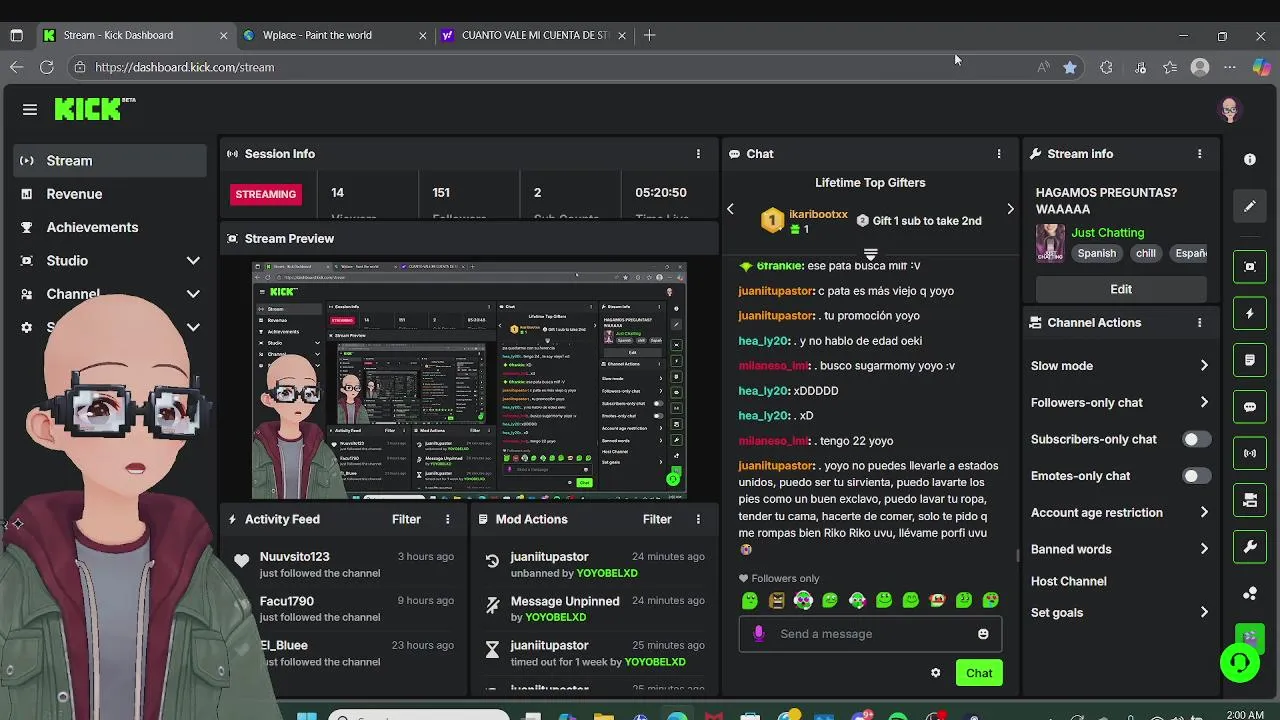Screen dimensions: 1280x720
Task: Open the Mod Actions Filter
Action: pyautogui.click(x=657, y=519)
